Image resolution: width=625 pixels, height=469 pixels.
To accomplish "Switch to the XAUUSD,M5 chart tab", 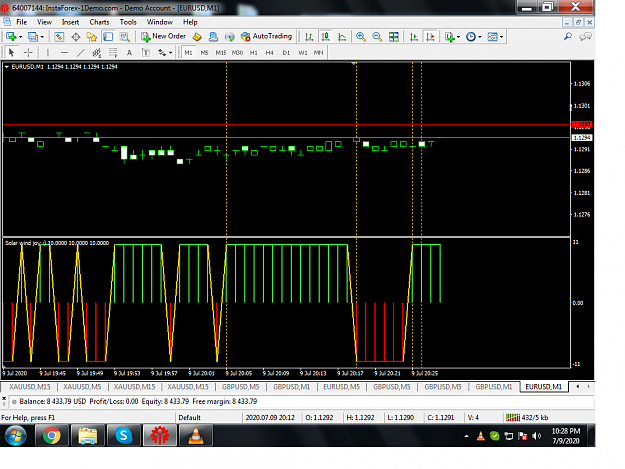I will coord(82,387).
